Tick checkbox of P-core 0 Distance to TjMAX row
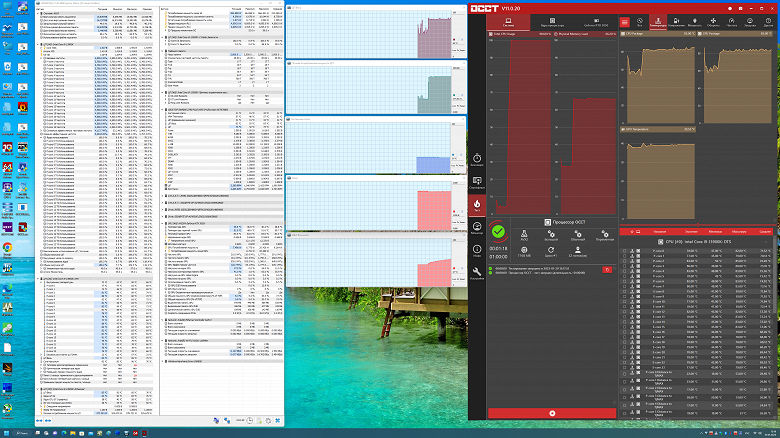The image size is (780, 438). point(625,374)
